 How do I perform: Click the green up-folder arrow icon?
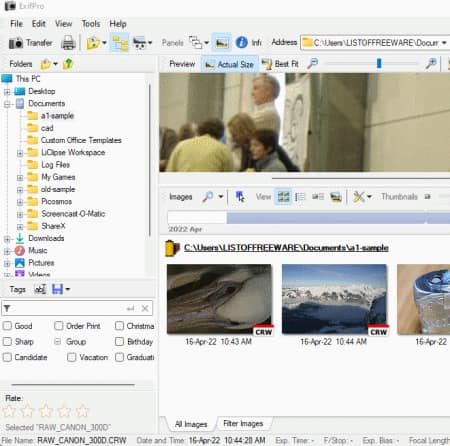click(68, 63)
